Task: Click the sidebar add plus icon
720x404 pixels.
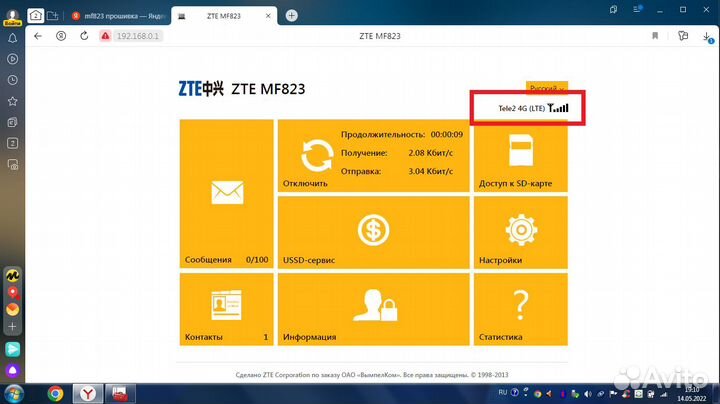Action: click(12, 326)
